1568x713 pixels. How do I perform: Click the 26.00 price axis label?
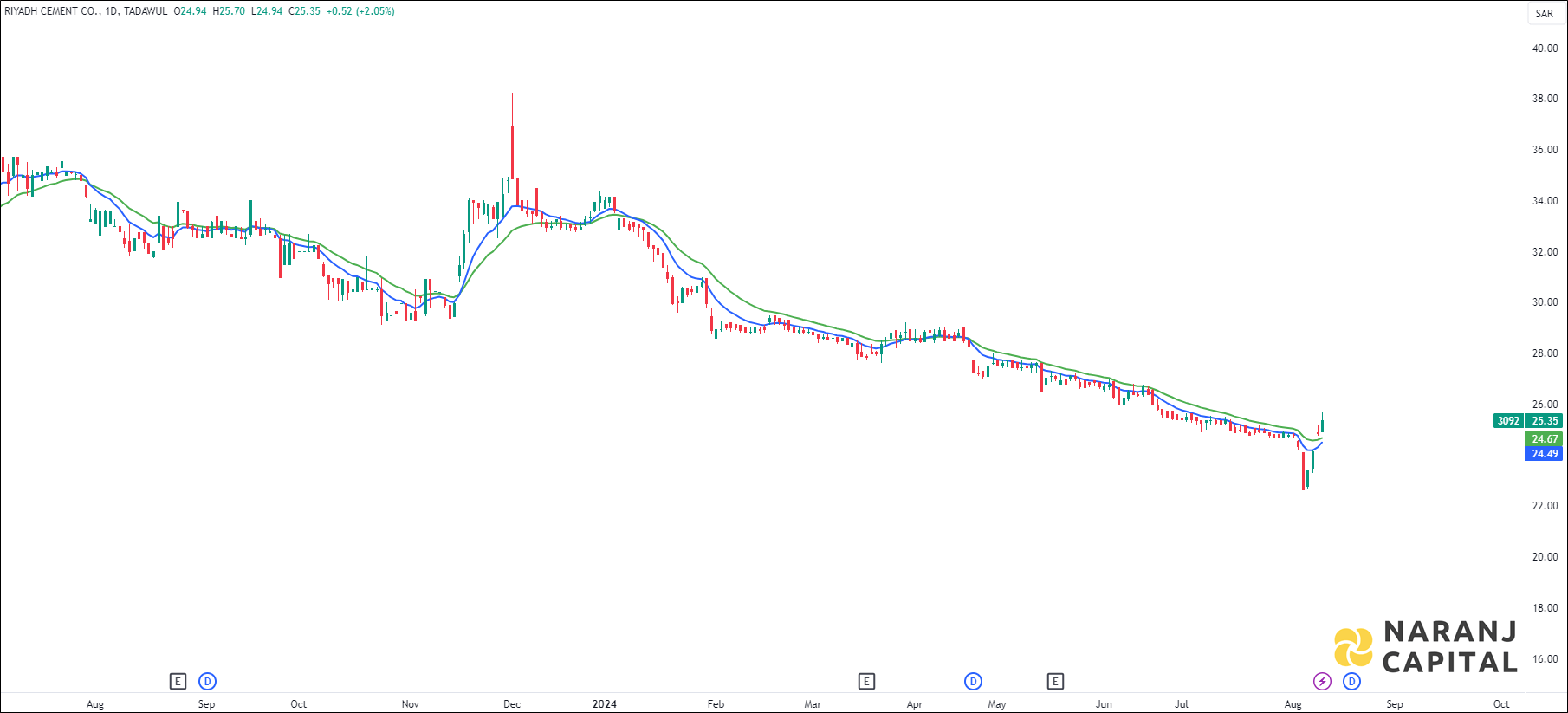(x=1545, y=405)
